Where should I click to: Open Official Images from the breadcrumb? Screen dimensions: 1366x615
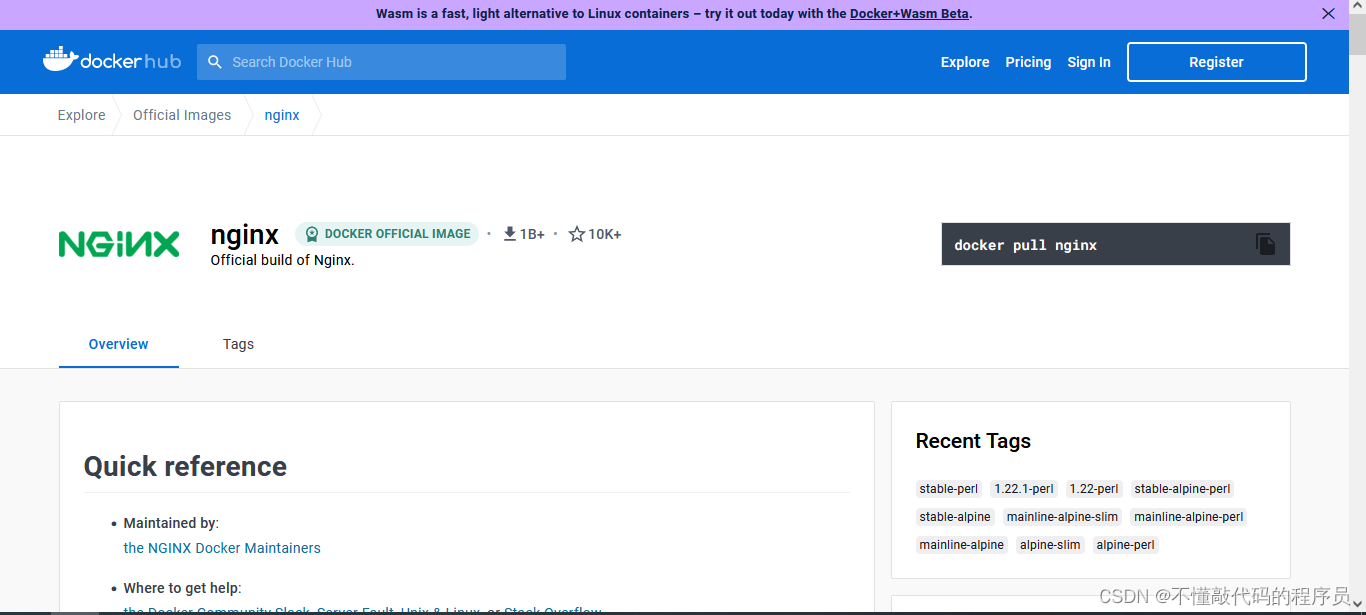click(181, 114)
